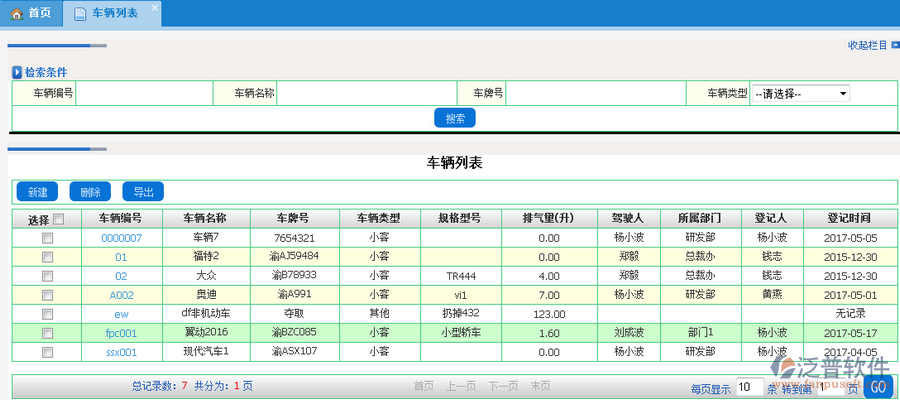Click the 车辆编号 search input field
This screenshot has height=400, width=900.
144,93
